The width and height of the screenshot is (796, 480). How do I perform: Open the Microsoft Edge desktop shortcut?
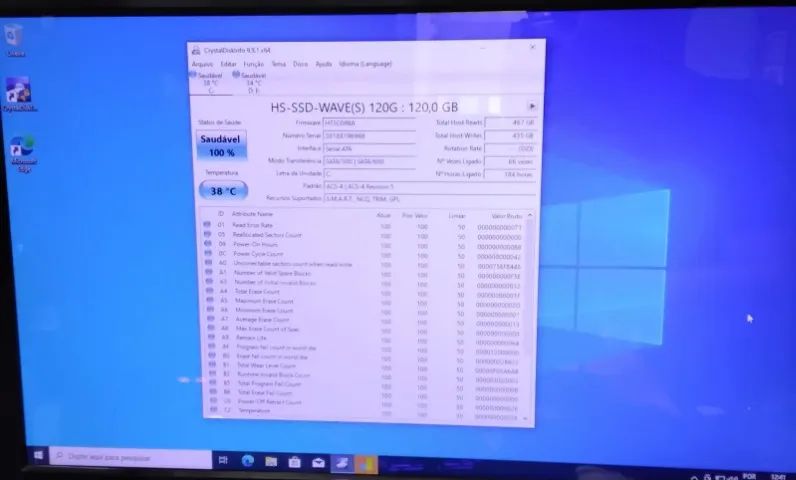coord(22,154)
